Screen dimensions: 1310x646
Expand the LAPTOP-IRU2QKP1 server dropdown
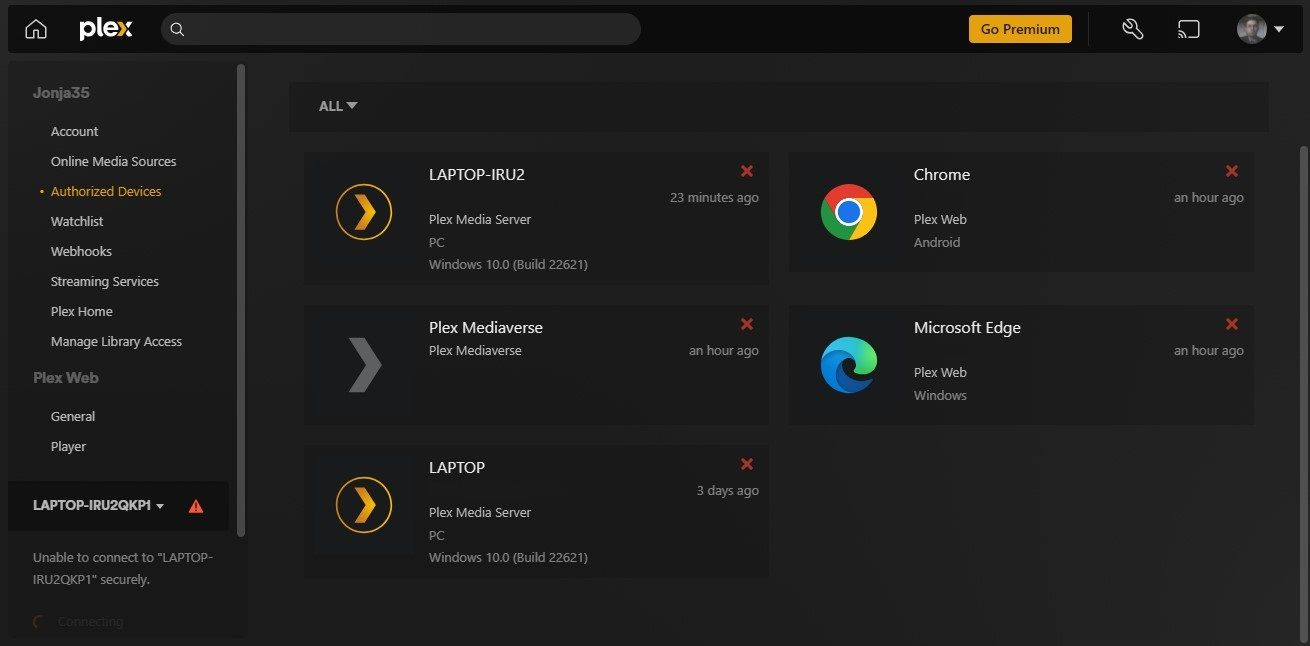[x=161, y=506]
